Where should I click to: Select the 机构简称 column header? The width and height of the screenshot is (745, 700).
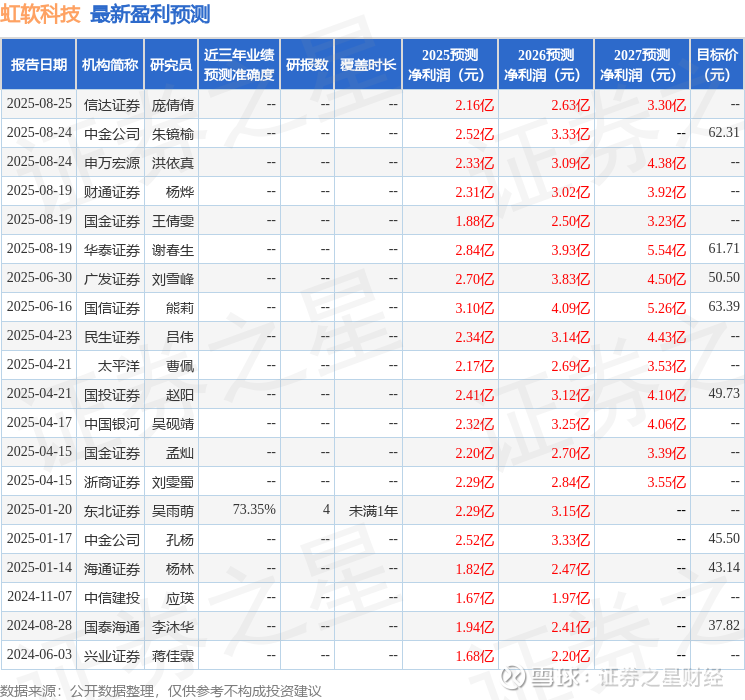(110, 65)
